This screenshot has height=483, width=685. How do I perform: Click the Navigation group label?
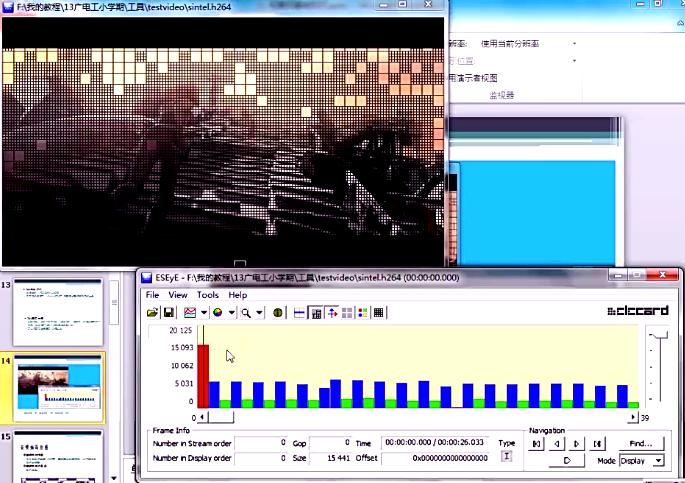547,431
